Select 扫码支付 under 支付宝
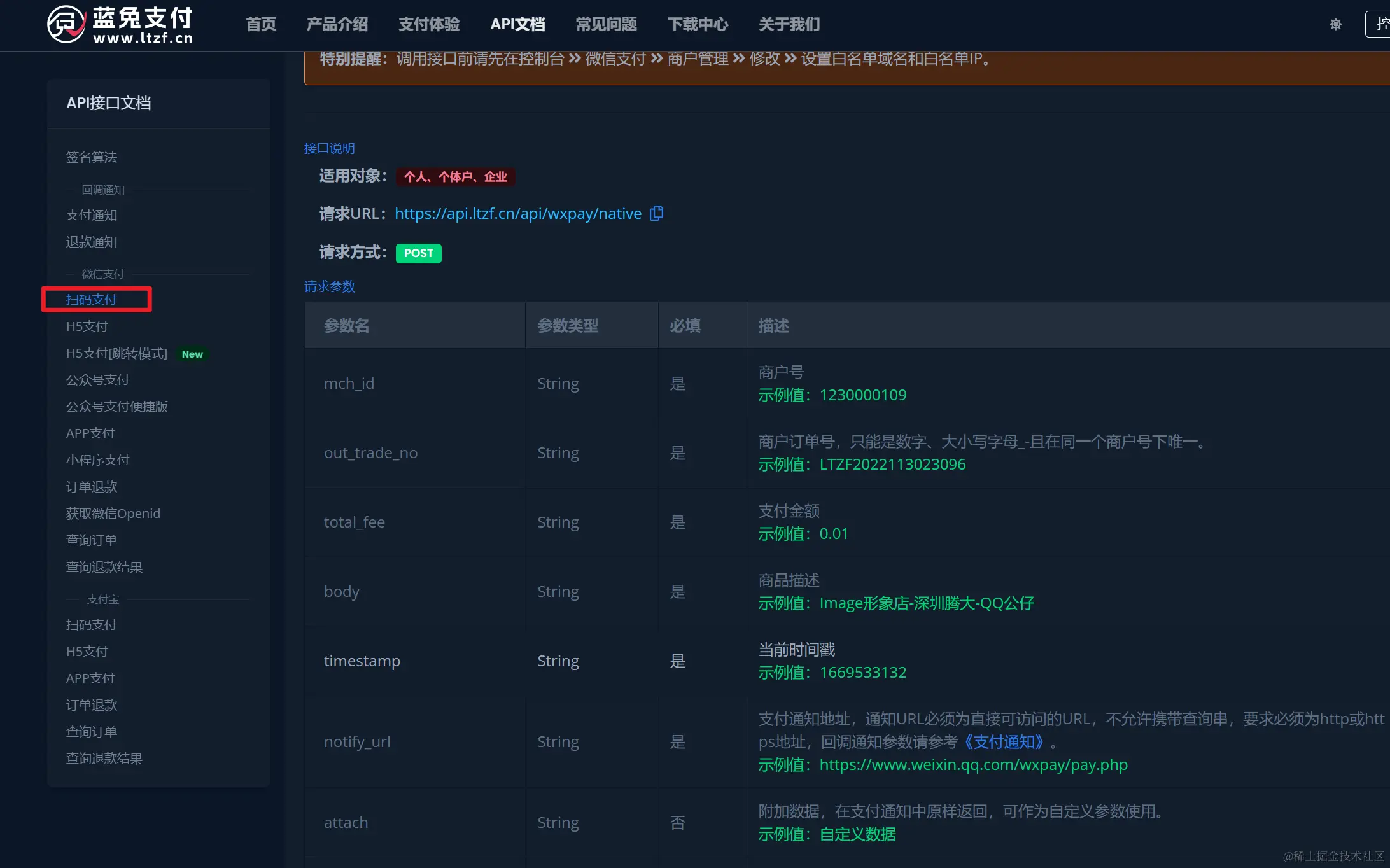 91,624
